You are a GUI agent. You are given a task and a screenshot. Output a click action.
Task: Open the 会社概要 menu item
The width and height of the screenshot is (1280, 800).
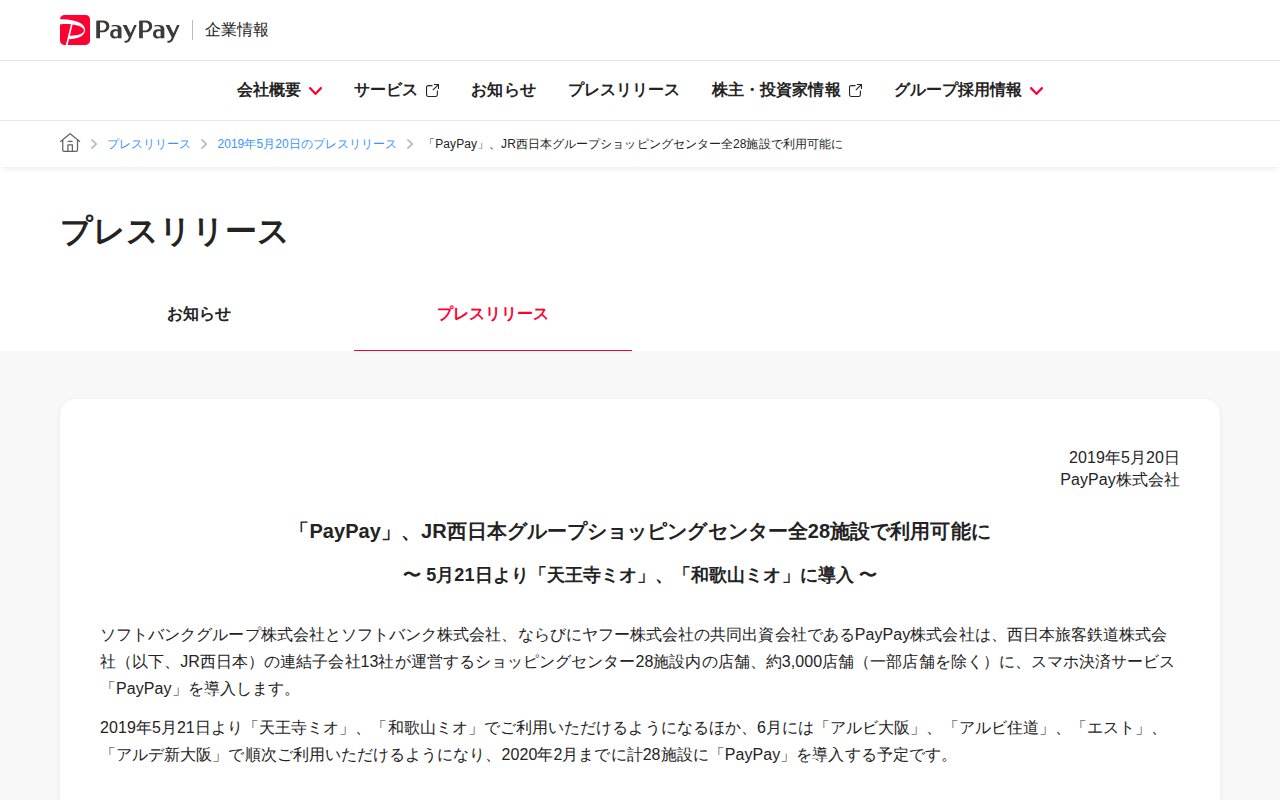(x=269, y=90)
